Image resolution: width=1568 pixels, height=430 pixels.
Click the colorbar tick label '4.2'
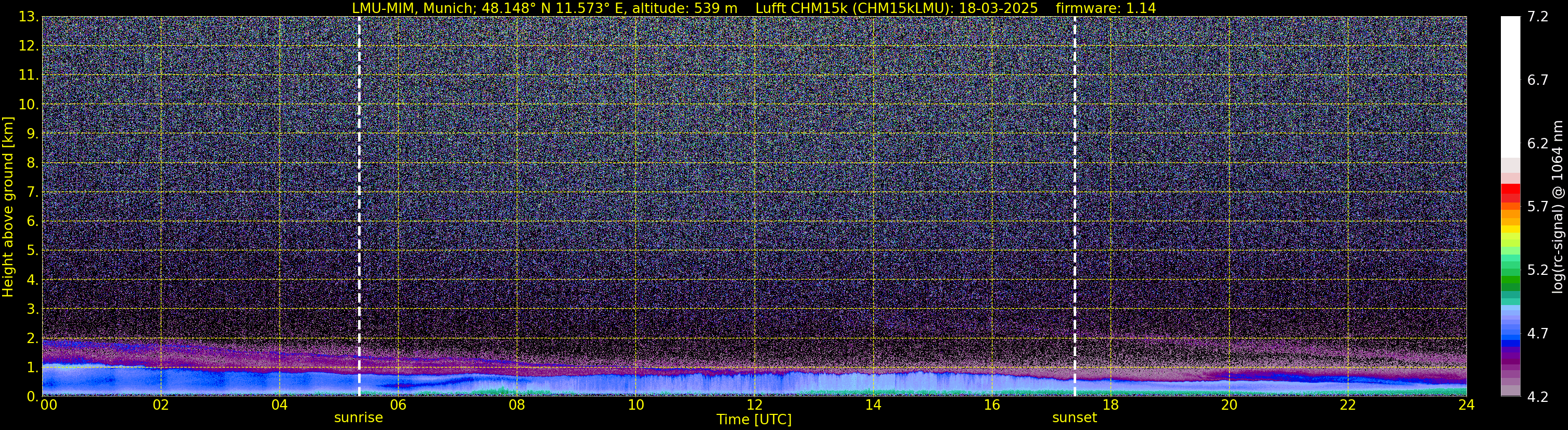(x=1538, y=397)
